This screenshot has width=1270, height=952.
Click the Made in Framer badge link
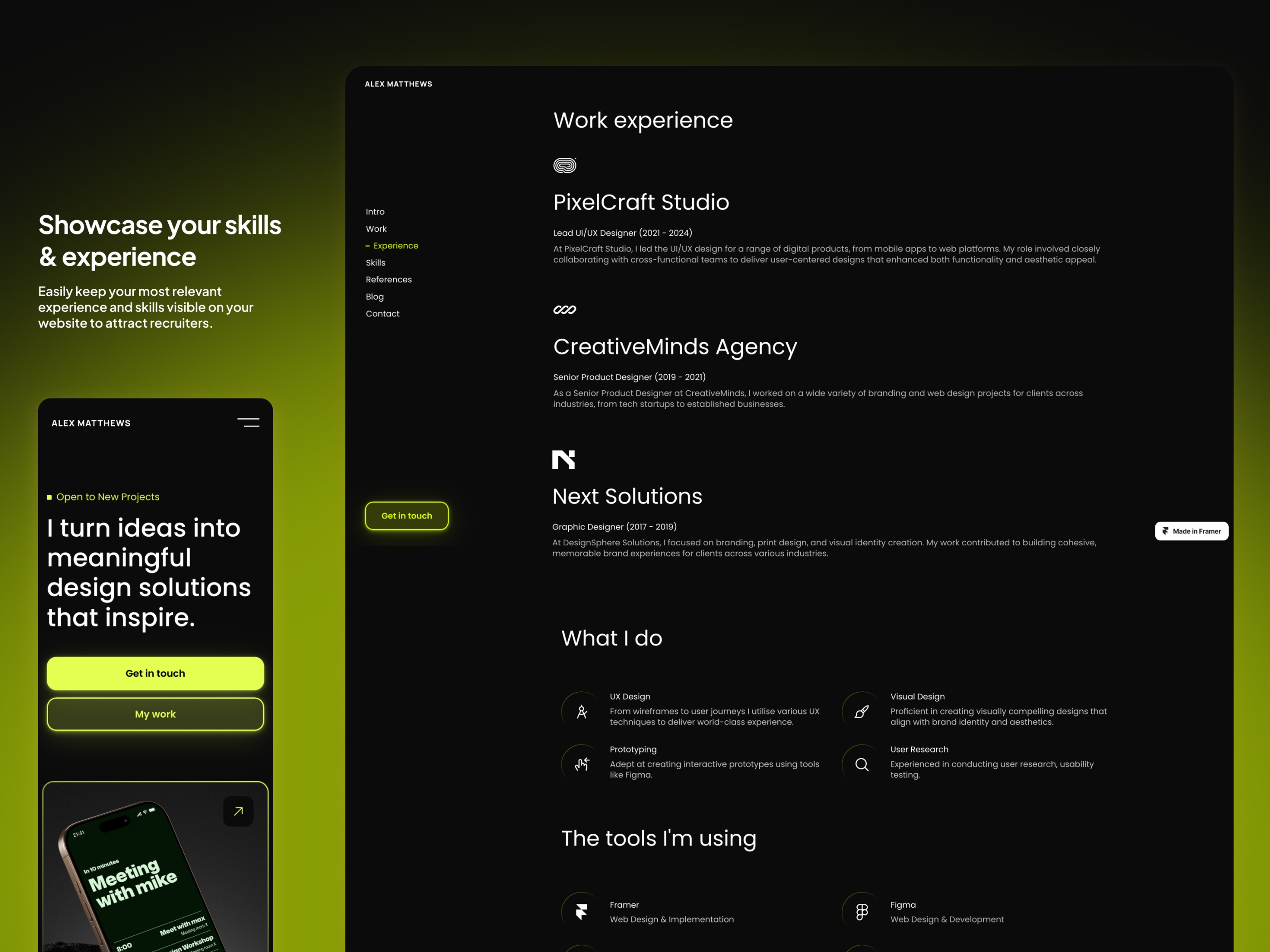tap(1192, 531)
